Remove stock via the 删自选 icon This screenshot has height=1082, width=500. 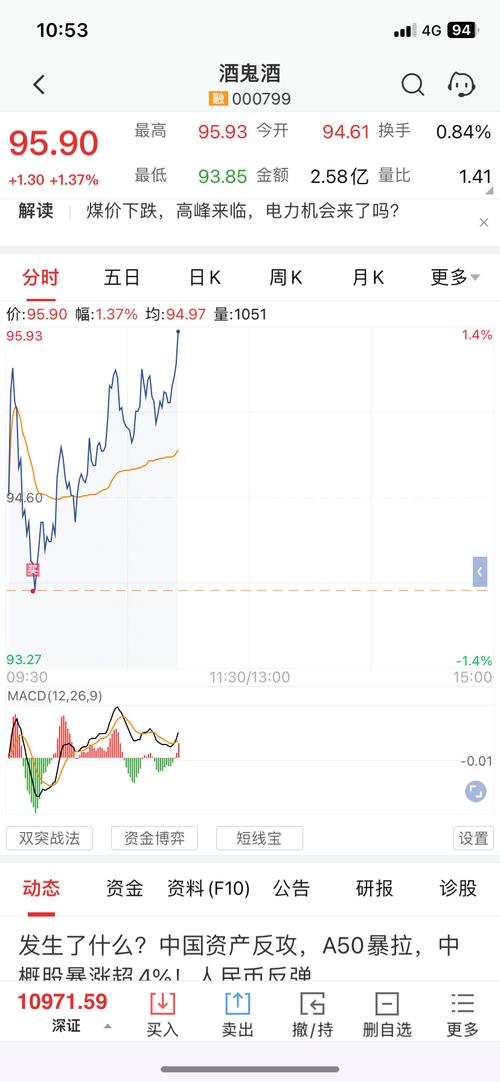coord(387,1015)
